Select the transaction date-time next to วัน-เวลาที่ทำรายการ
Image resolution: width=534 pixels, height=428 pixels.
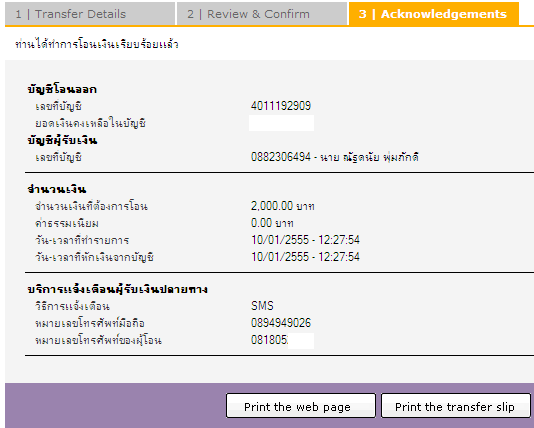tap(305, 240)
